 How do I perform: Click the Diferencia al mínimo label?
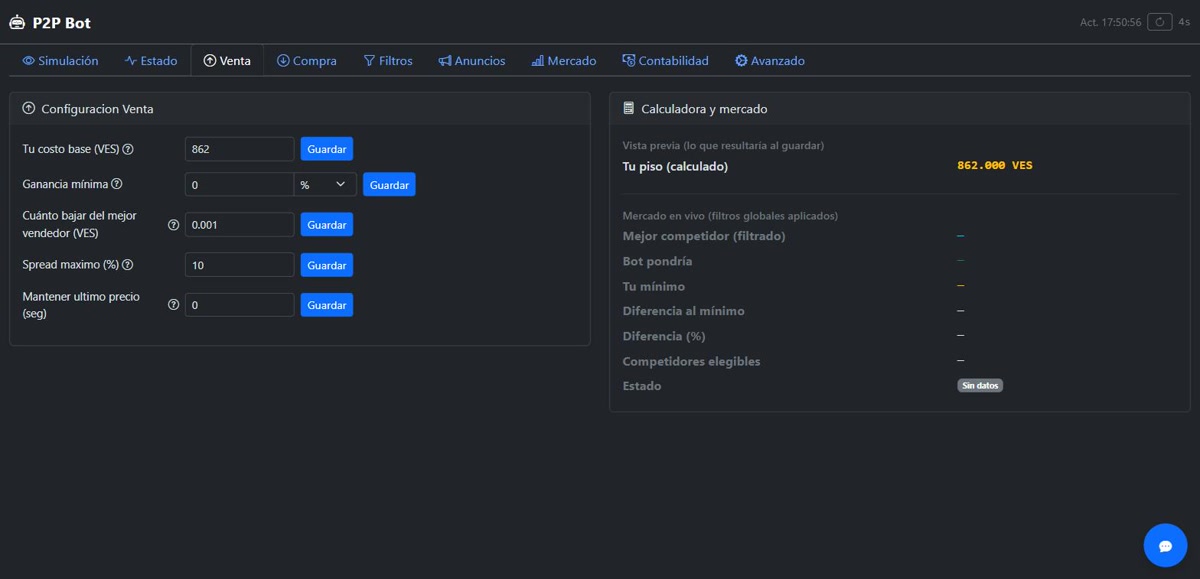click(683, 311)
